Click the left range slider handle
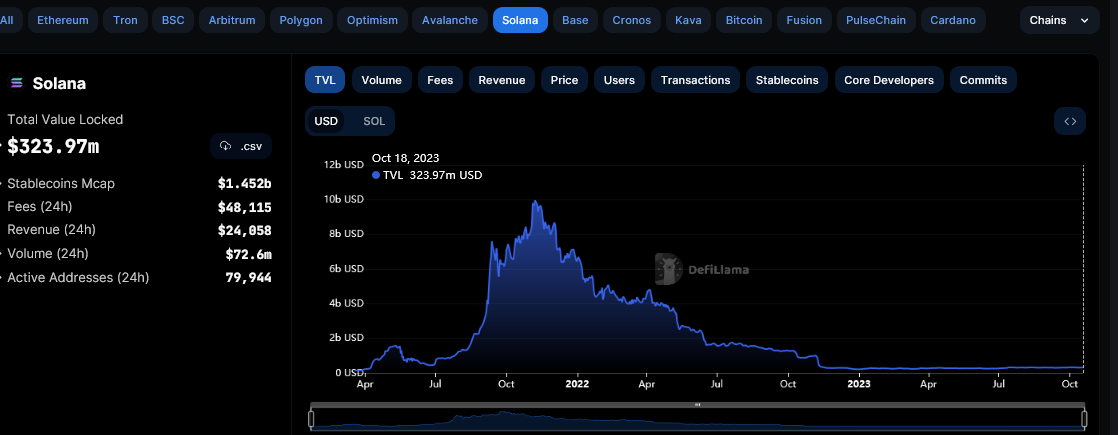Viewport: 1118px width, 435px height. 311,419
